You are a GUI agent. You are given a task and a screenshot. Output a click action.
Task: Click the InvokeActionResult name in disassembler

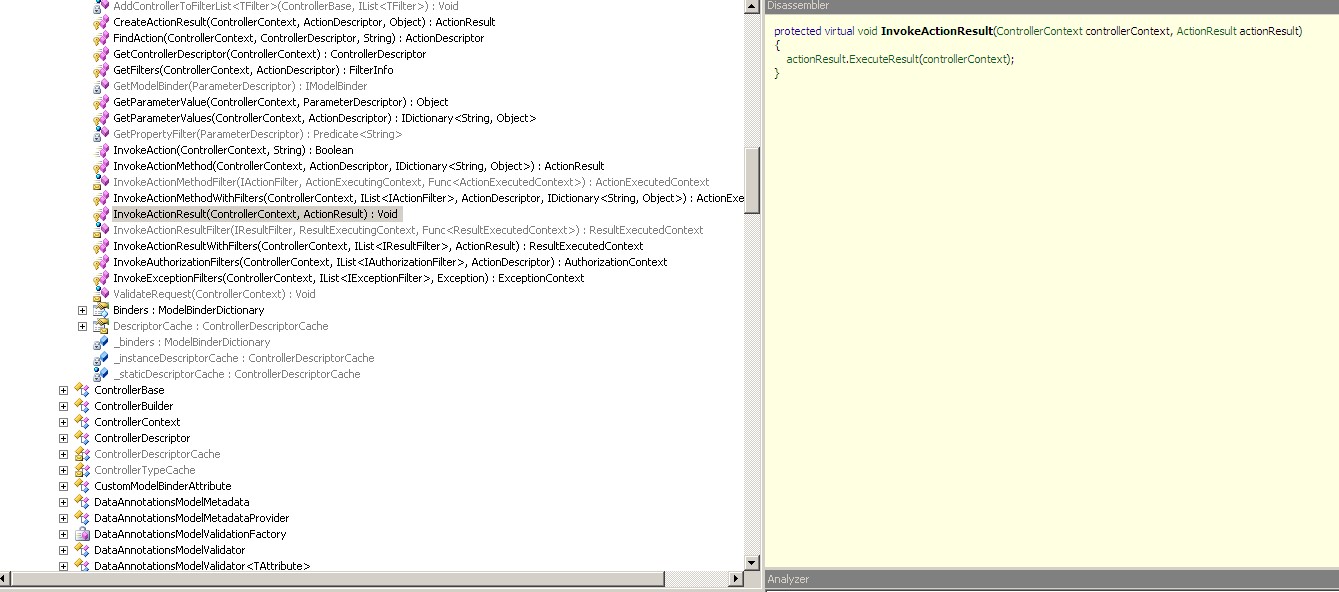pyautogui.click(x=937, y=32)
